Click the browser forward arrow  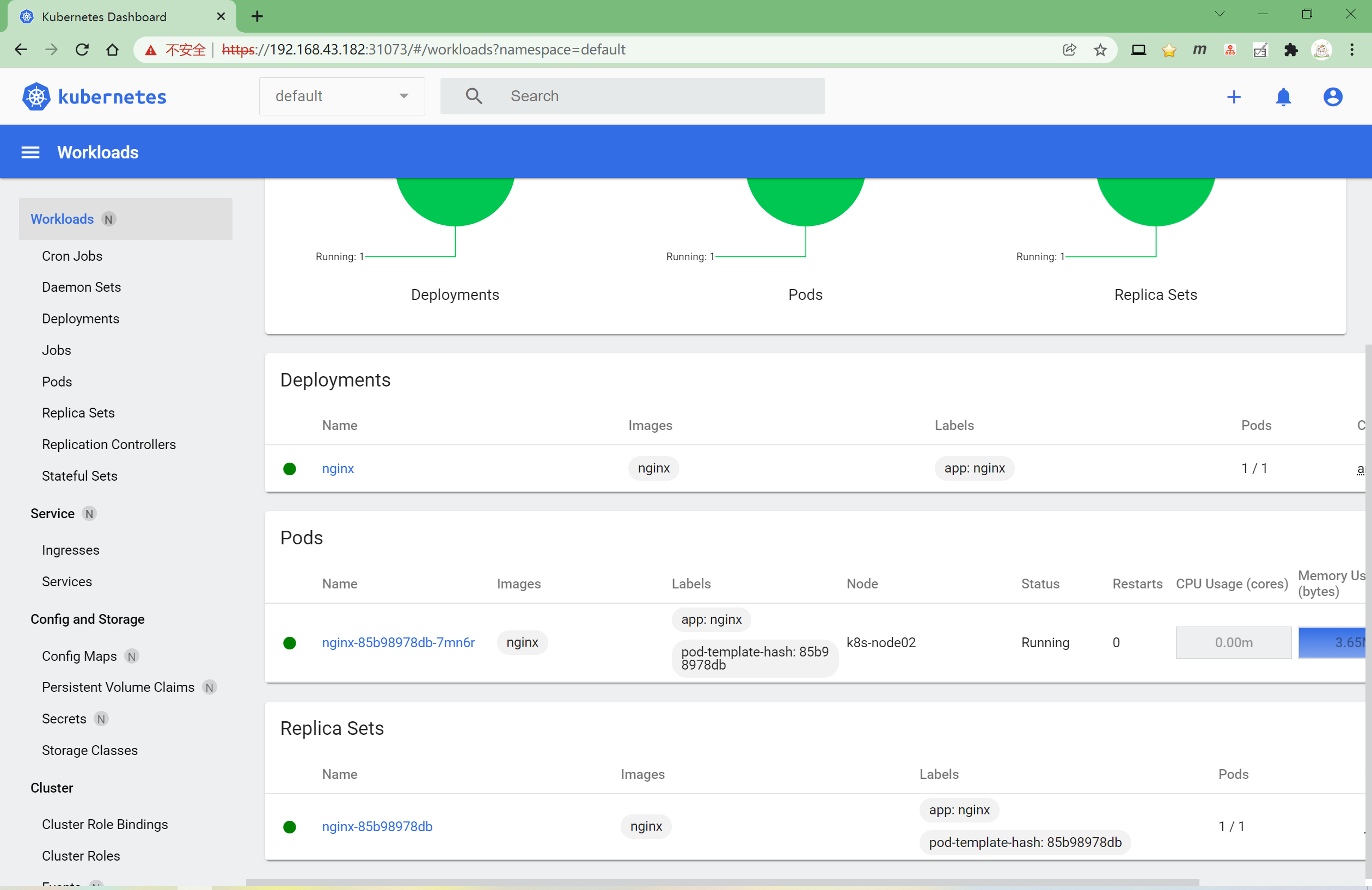click(x=51, y=50)
